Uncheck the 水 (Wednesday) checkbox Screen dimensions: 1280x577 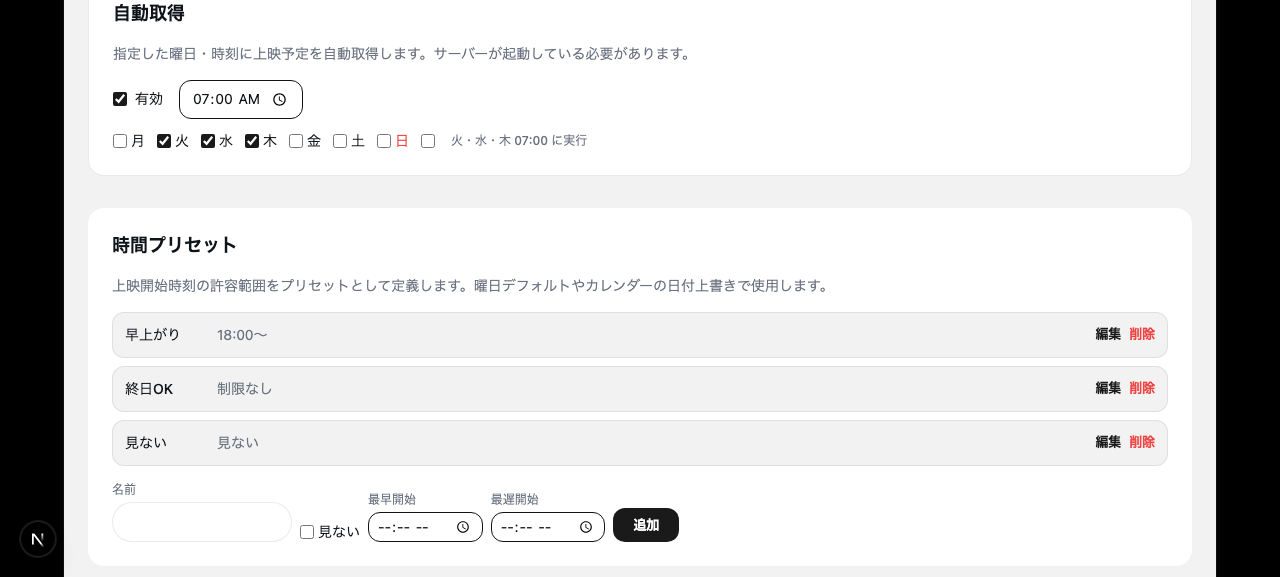coord(207,140)
